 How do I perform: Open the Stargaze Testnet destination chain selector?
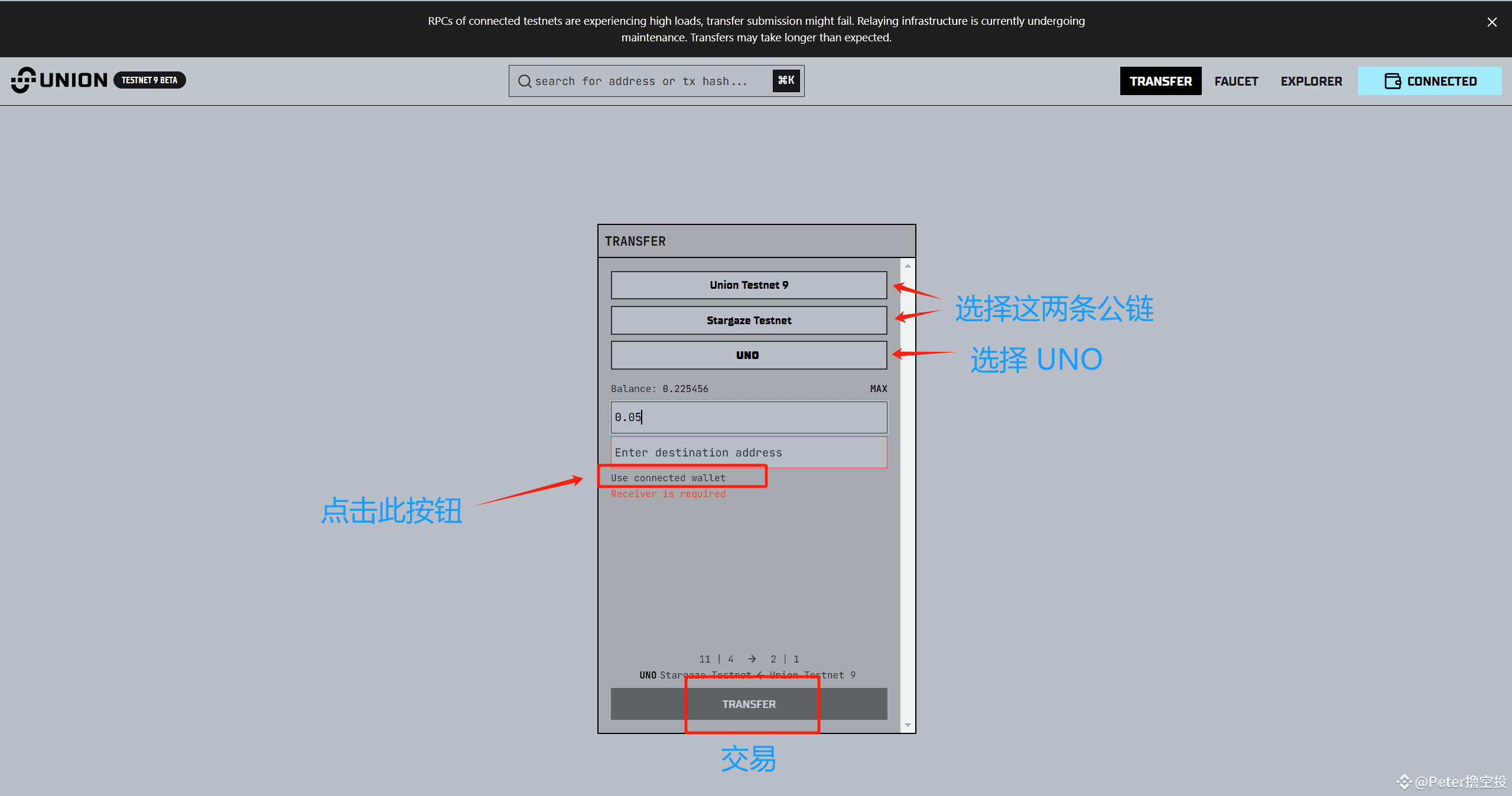pos(749,320)
